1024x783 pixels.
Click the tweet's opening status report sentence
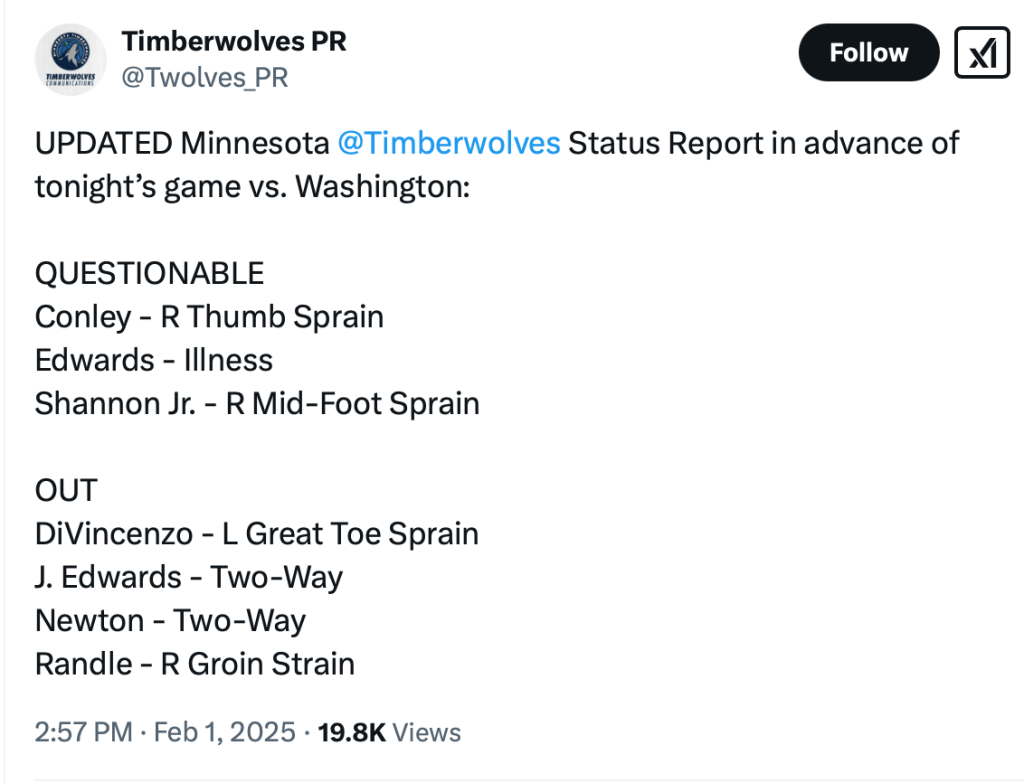pyautogui.click(x=497, y=165)
